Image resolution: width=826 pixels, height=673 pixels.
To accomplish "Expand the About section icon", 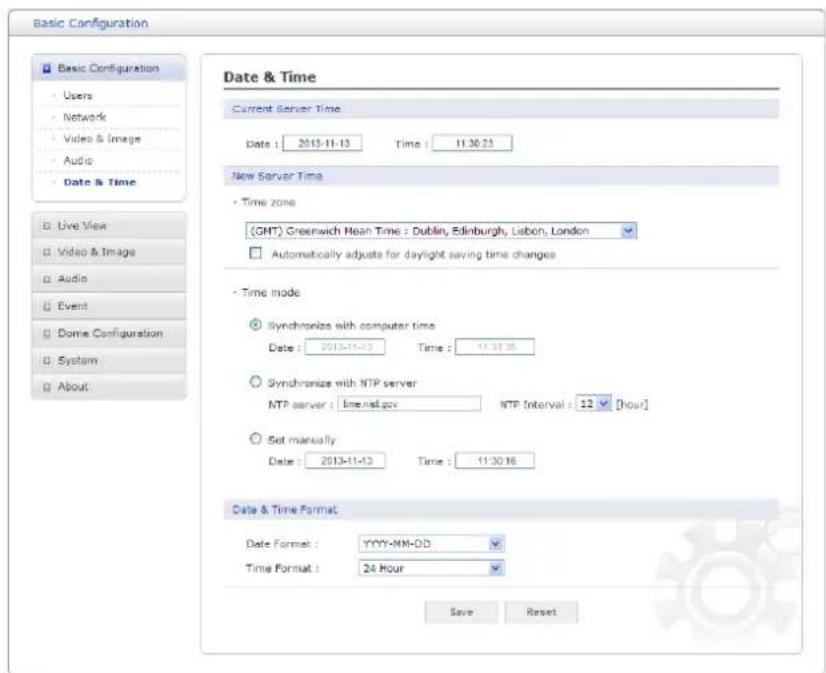I will (46, 387).
